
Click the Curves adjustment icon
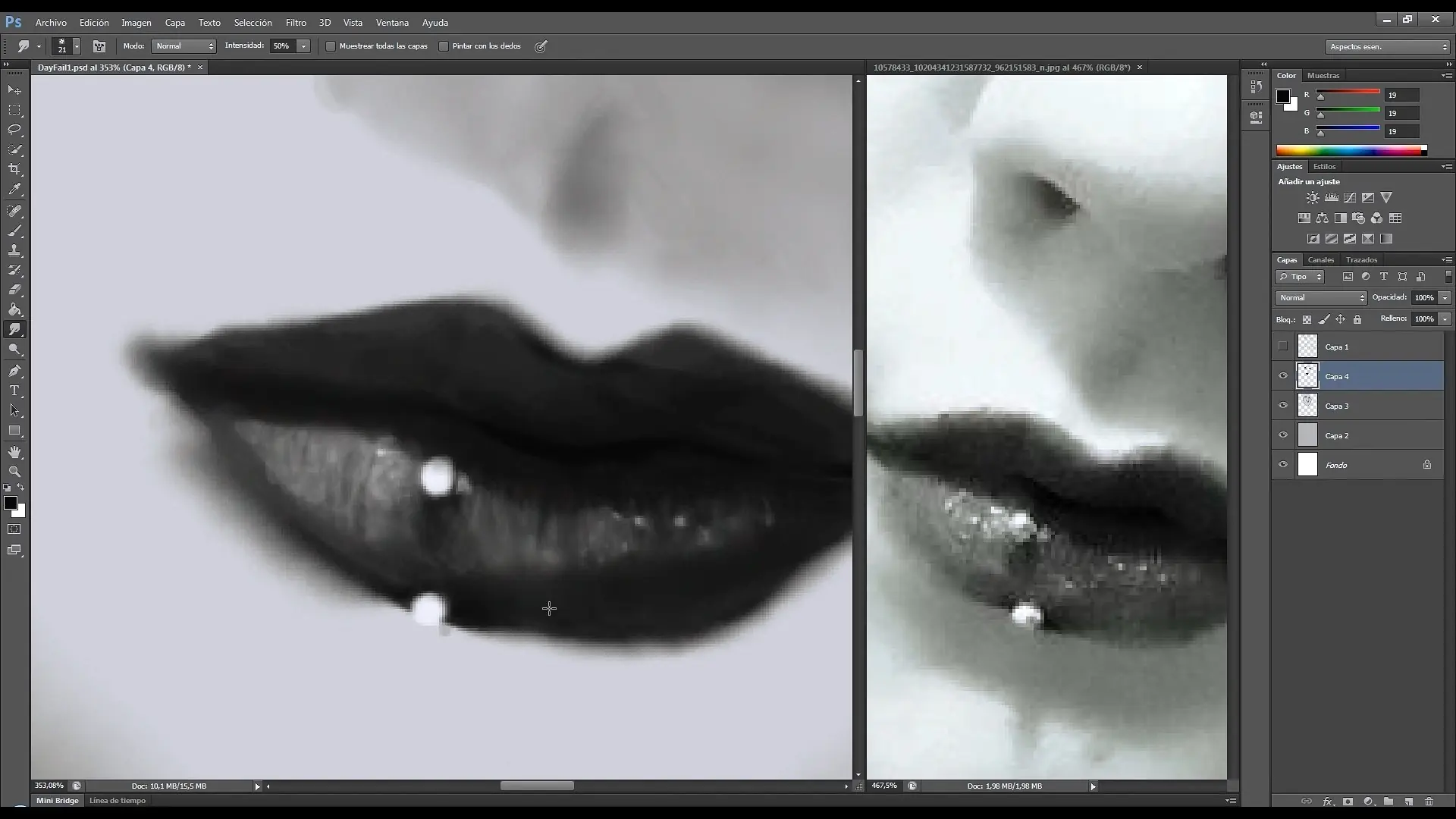pos(1350,198)
